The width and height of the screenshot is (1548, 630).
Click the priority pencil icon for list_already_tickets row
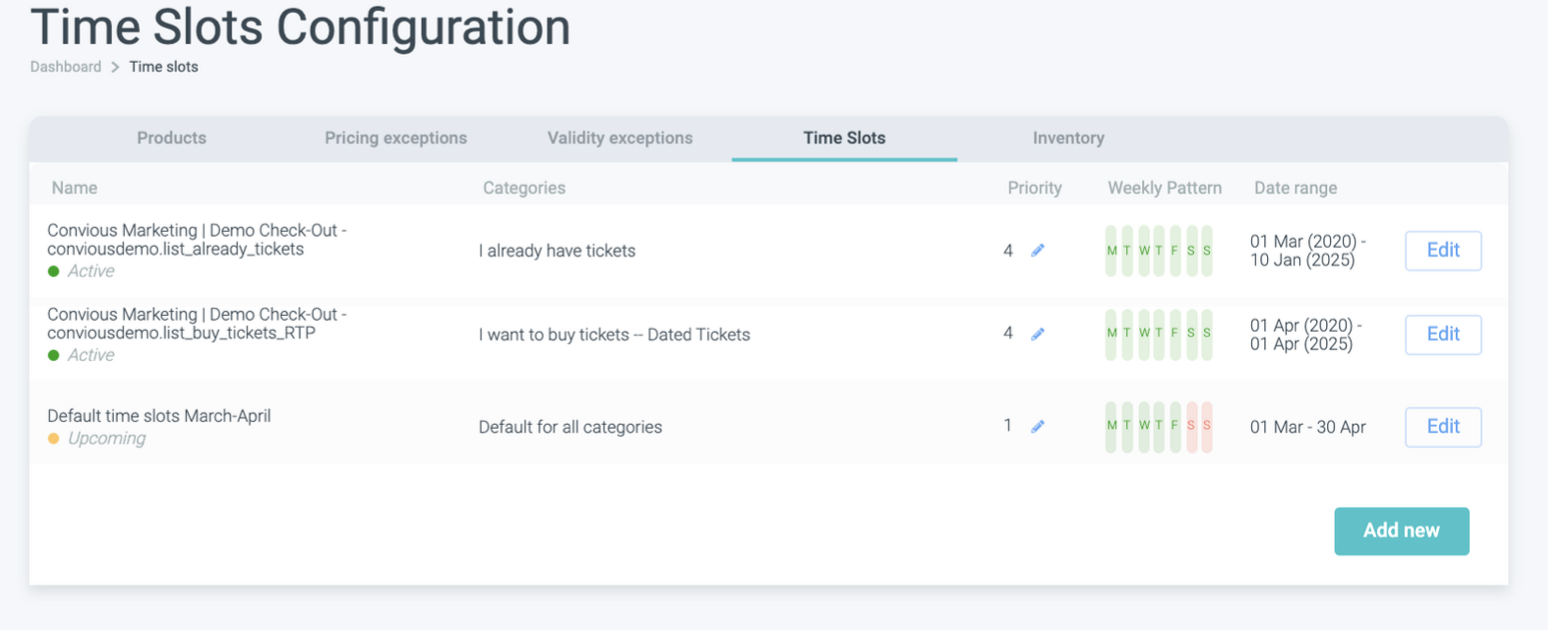(1038, 251)
